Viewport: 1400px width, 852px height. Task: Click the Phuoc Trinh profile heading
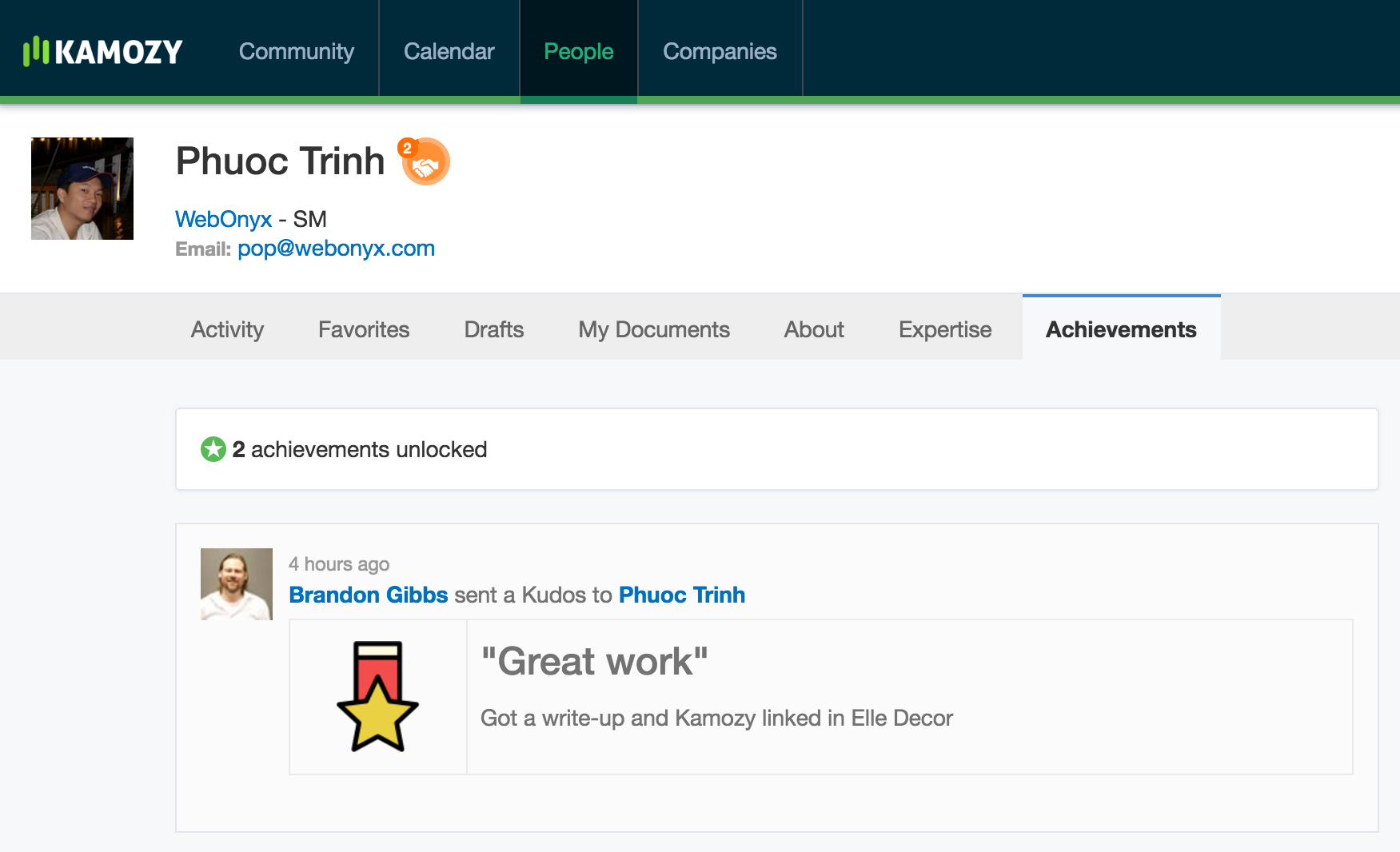pyautogui.click(x=280, y=161)
